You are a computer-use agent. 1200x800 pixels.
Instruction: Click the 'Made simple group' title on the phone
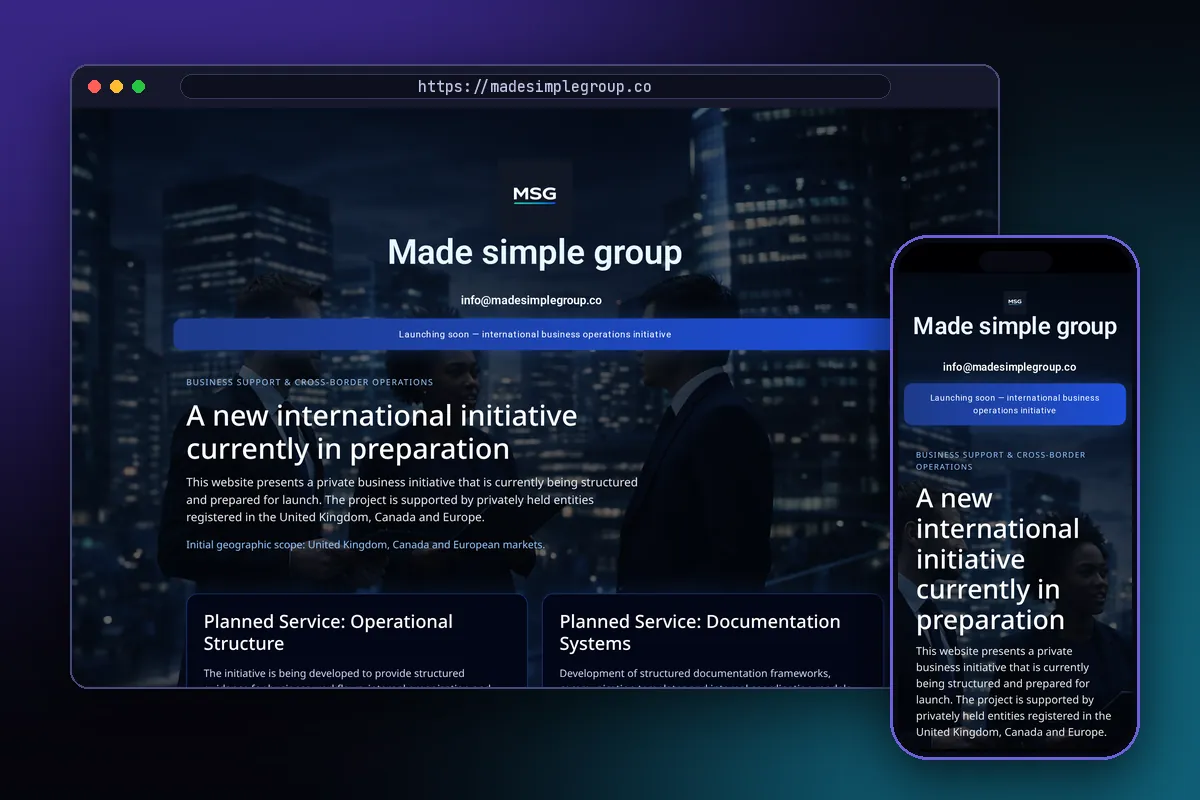coord(1015,326)
